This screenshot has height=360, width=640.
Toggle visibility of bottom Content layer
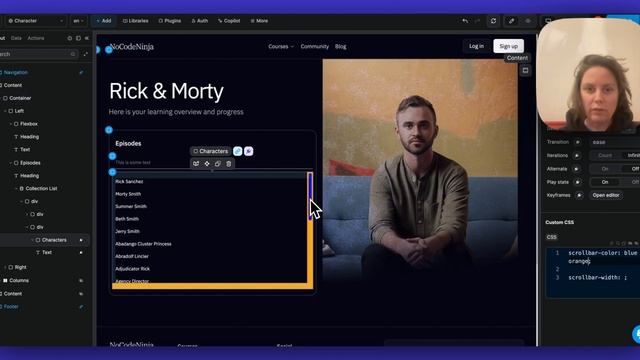81,293
